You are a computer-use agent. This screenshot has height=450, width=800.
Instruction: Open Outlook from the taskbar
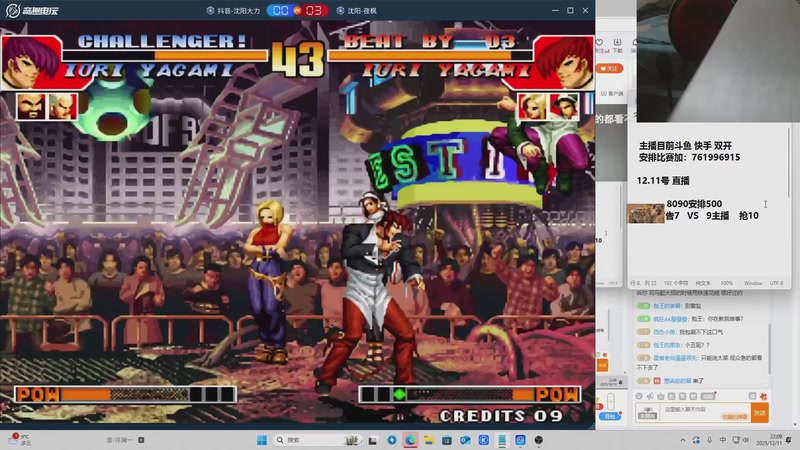(x=465, y=440)
